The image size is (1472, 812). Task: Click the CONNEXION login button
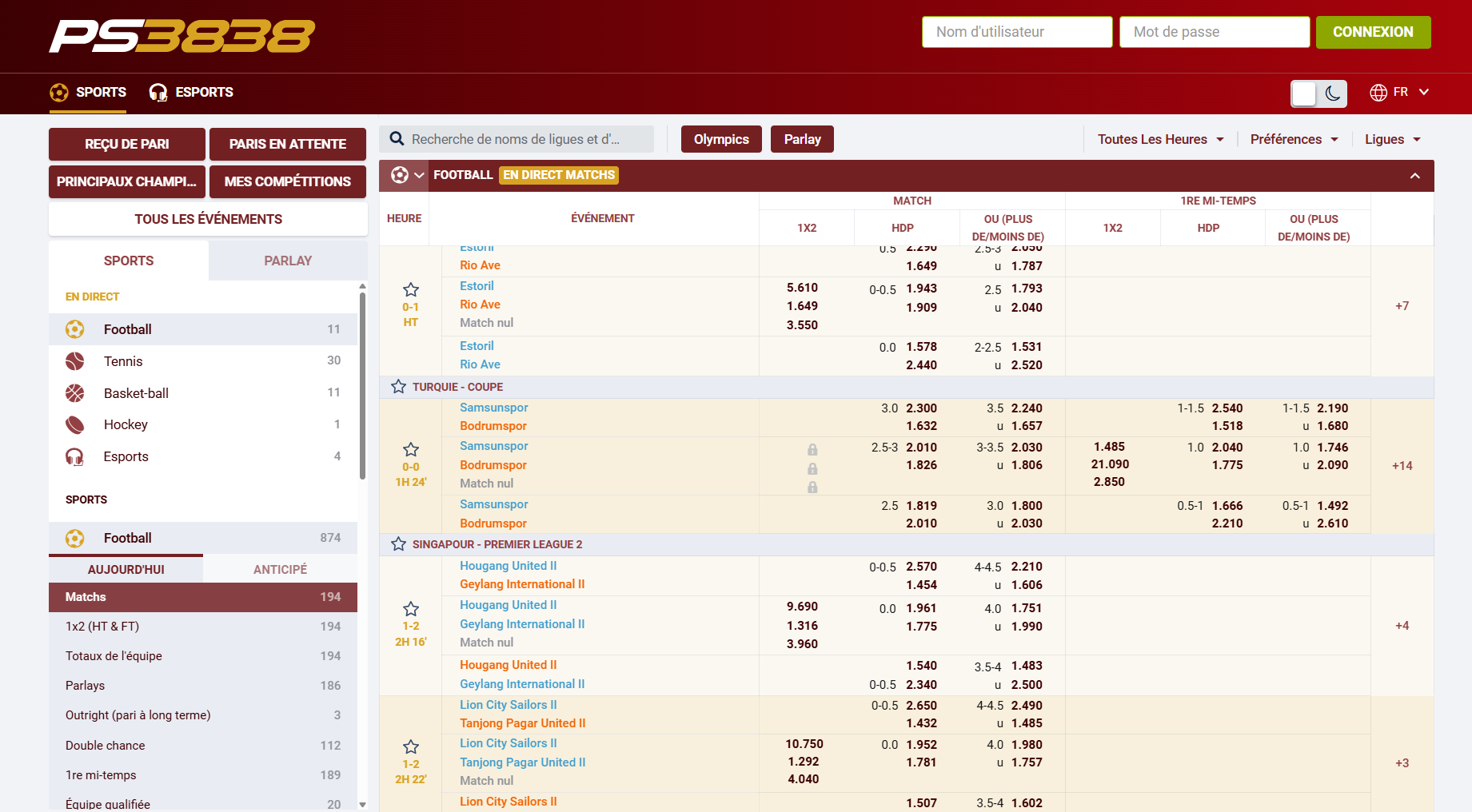(1373, 32)
